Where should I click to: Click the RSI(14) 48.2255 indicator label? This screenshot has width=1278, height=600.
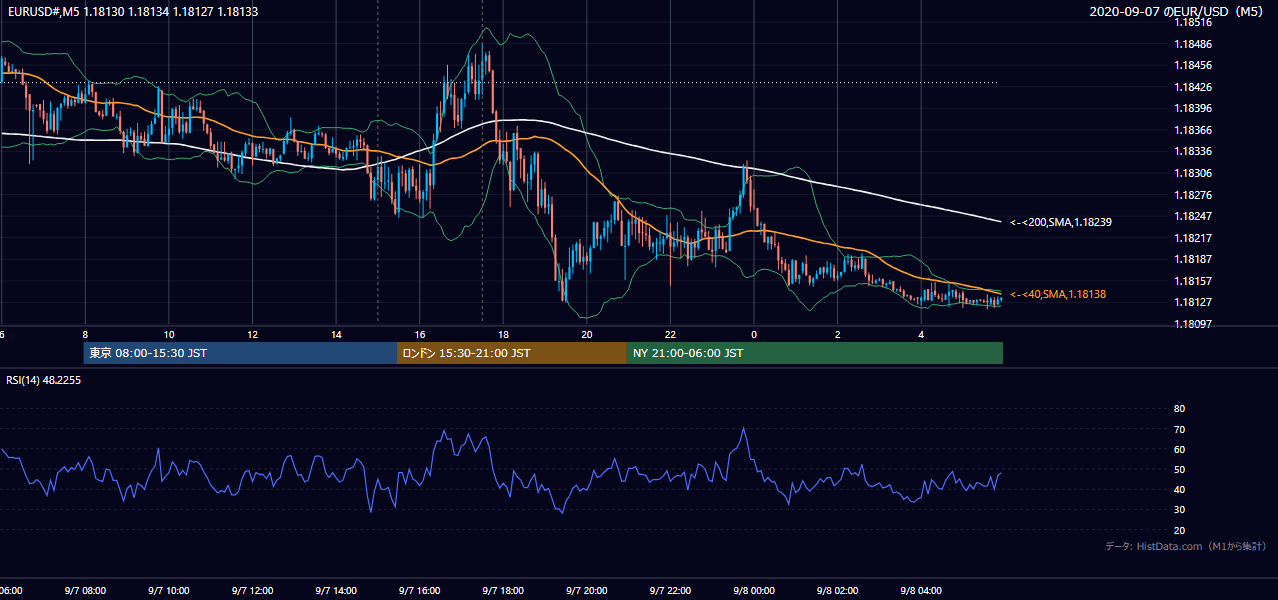[x=44, y=380]
